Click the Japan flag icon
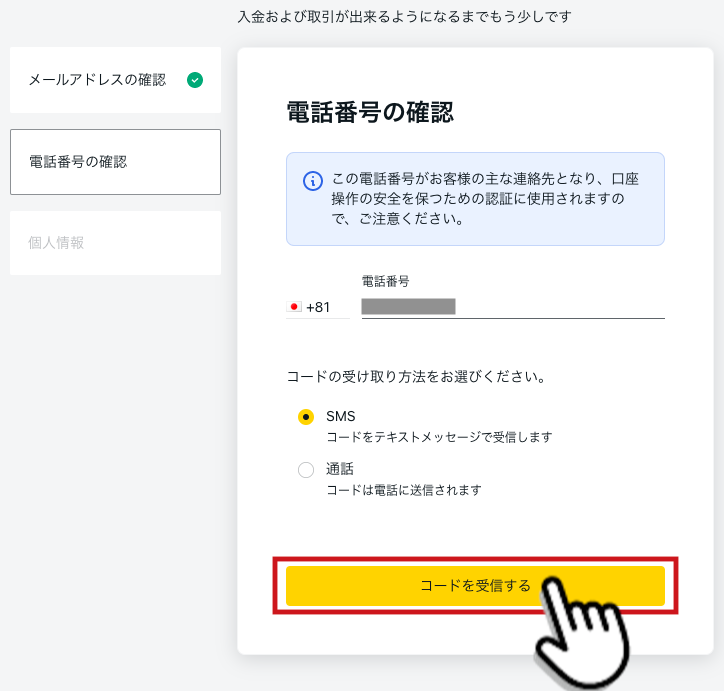This screenshot has height=691, width=724. [x=294, y=306]
